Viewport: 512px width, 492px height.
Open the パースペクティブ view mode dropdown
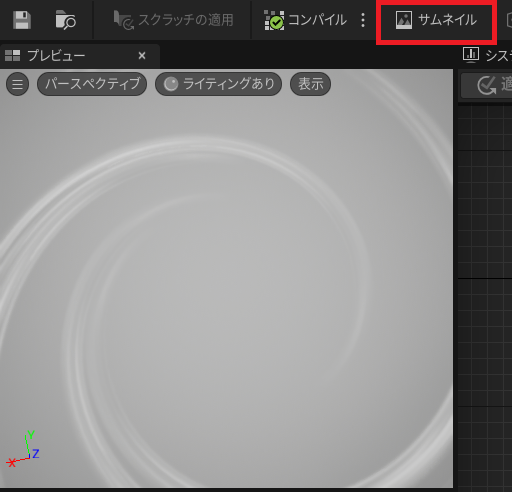click(x=92, y=84)
